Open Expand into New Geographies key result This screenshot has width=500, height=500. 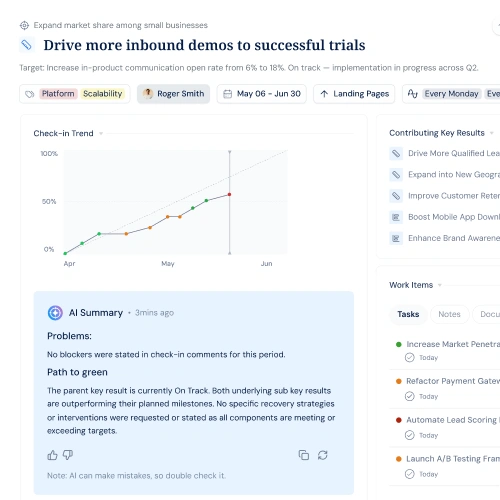pos(454,175)
